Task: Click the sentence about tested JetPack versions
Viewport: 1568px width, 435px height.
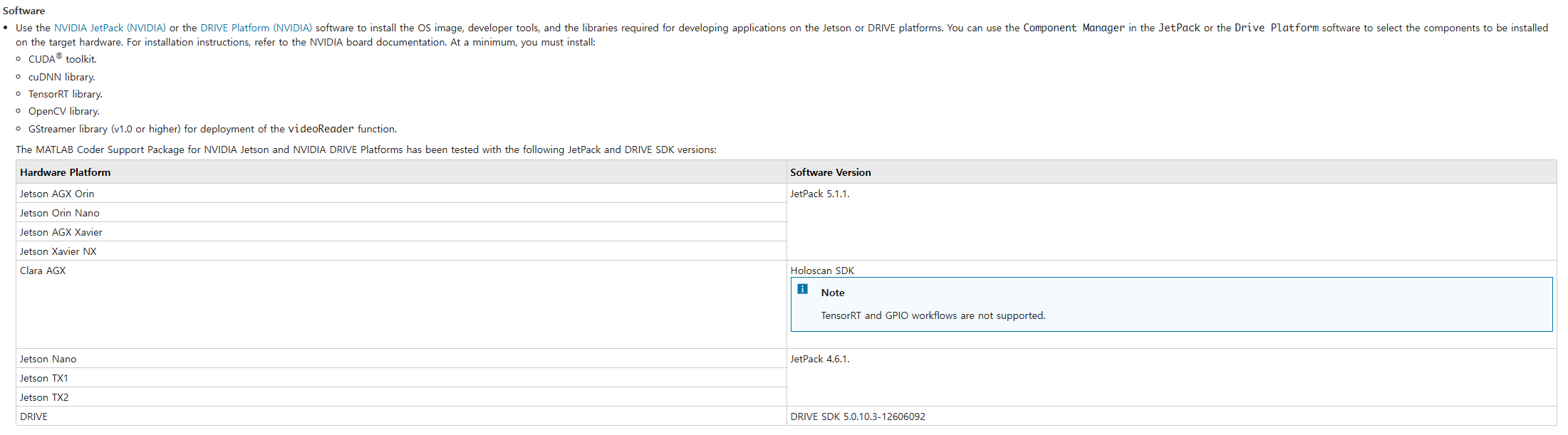Action: coord(366,150)
